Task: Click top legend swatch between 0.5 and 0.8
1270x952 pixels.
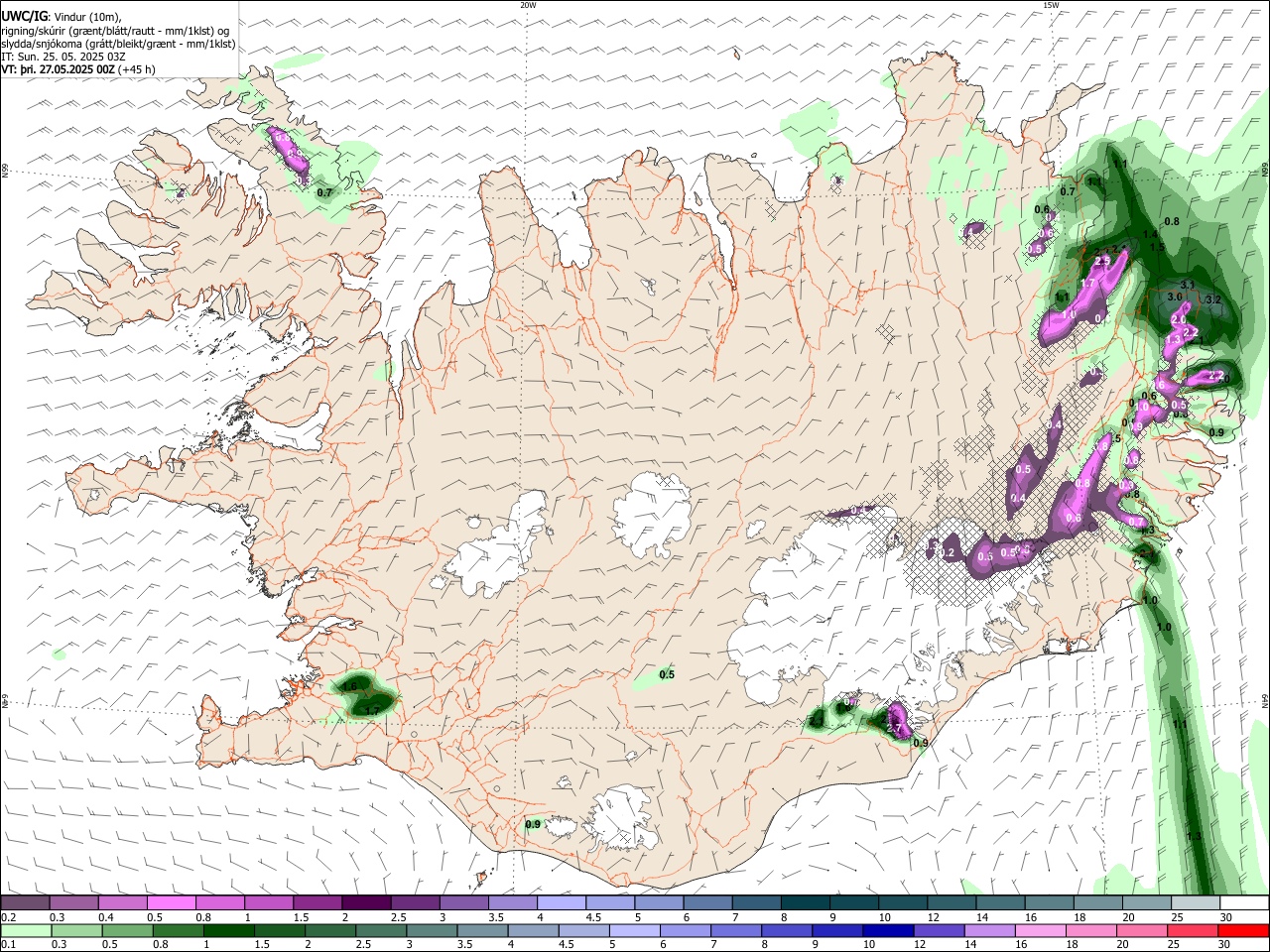Action: pyautogui.click(x=172, y=903)
